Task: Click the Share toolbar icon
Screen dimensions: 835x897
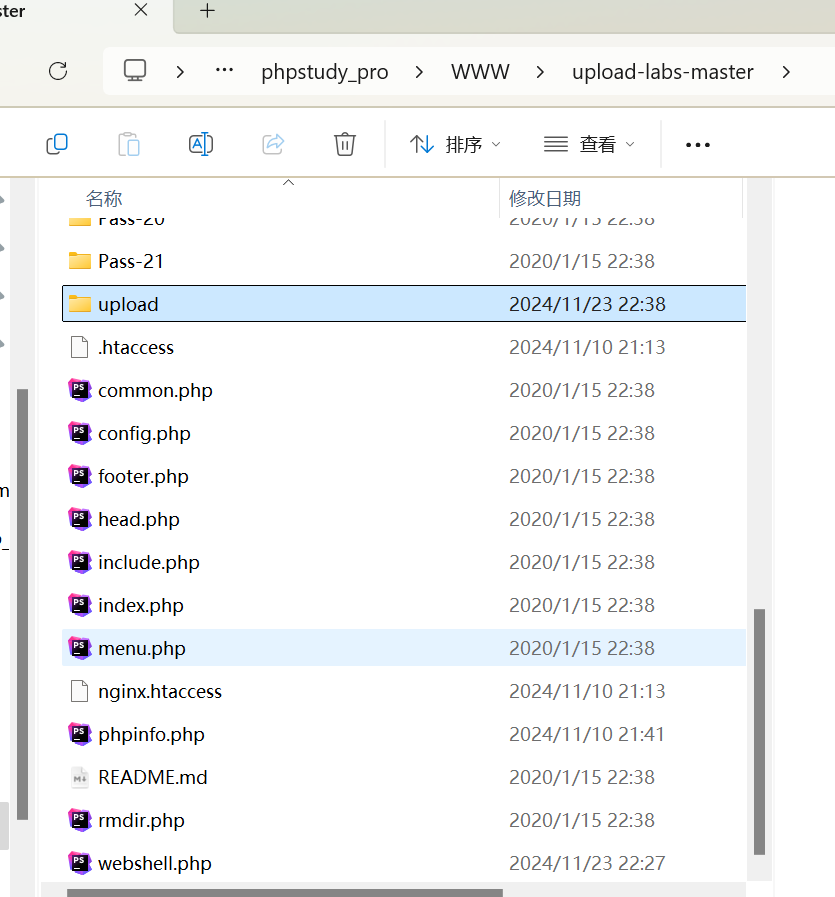Action: coord(273,144)
